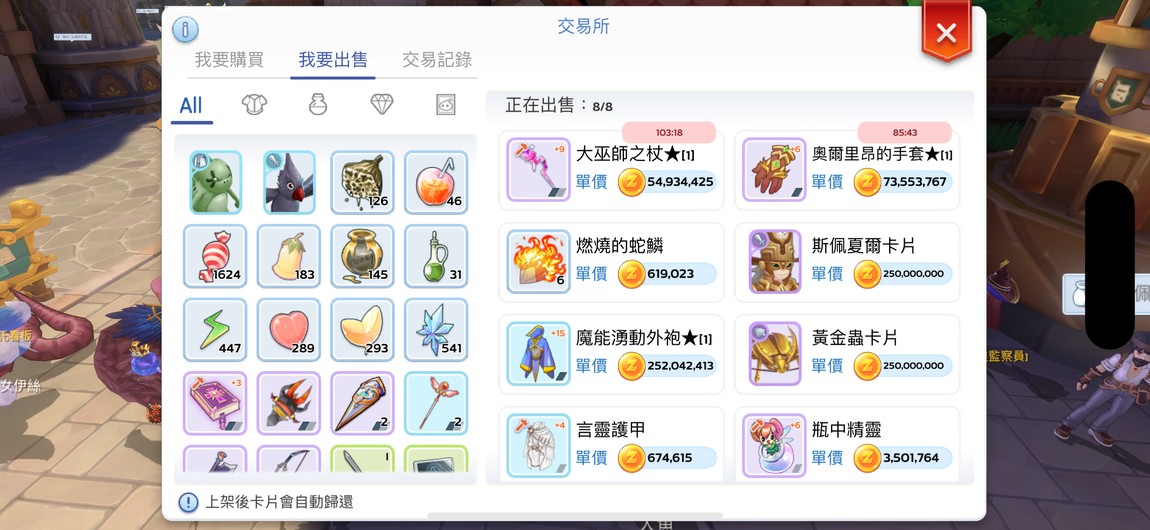Pick the purple spellbook +3 item
The image size is (1150, 530).
pyautogui.click(x=215, y=403)
